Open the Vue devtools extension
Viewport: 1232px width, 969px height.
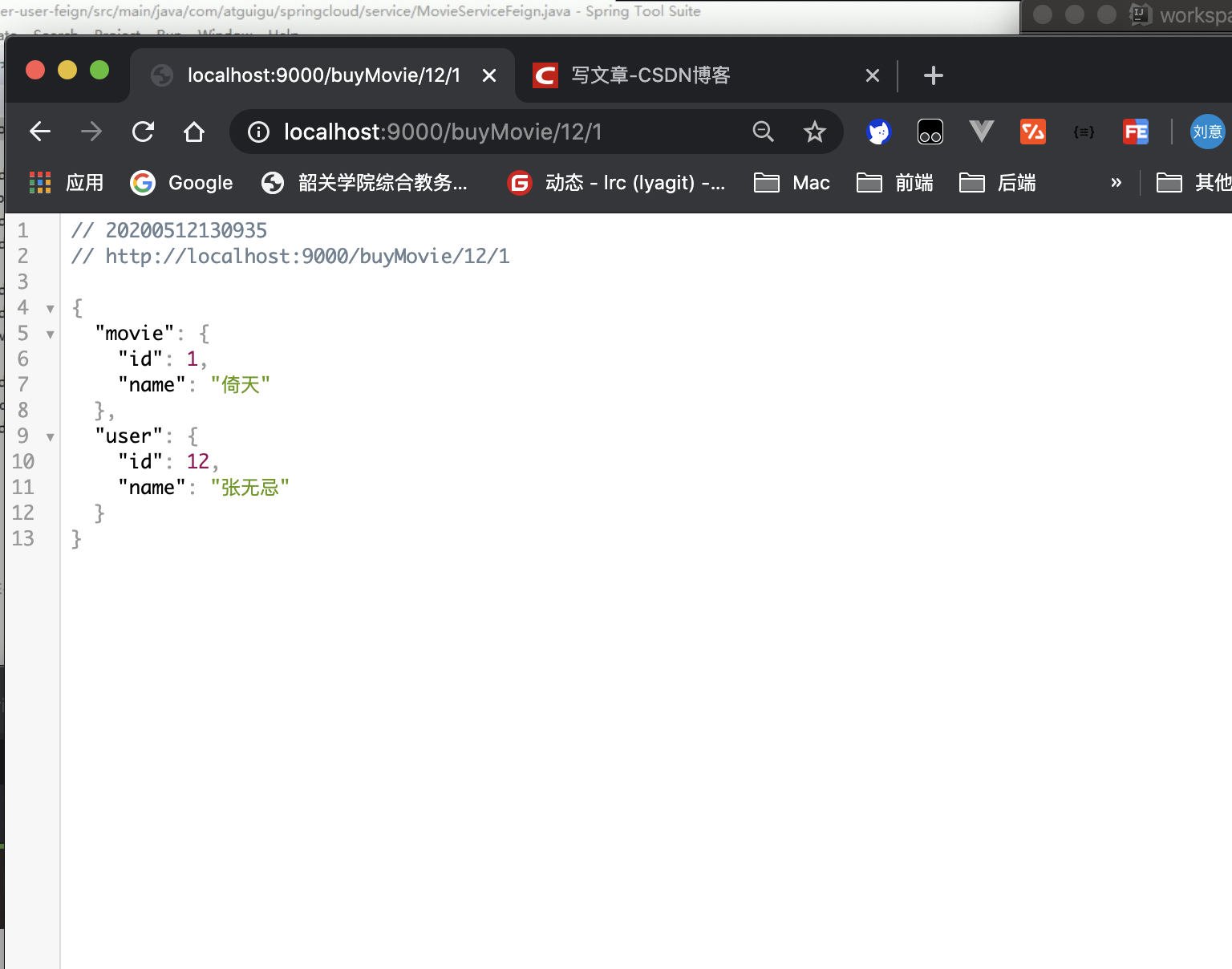pos(982,132)
